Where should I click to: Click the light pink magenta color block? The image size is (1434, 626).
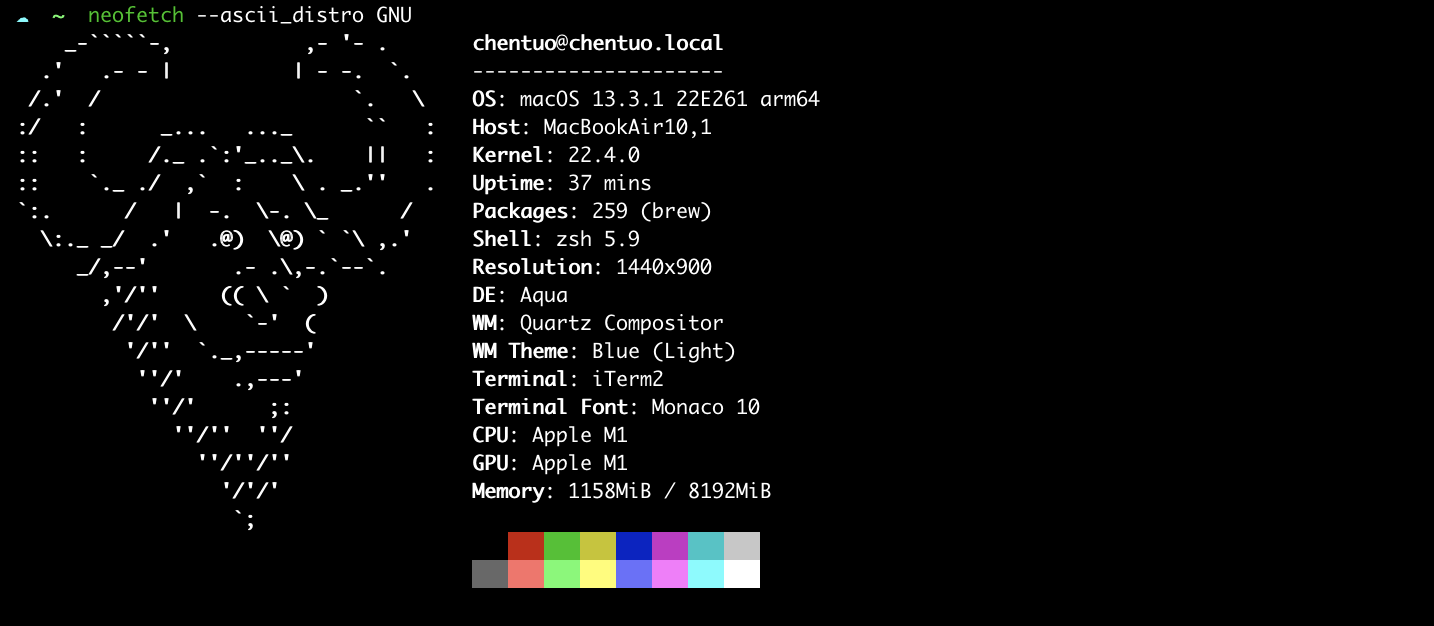click(670, 574)
